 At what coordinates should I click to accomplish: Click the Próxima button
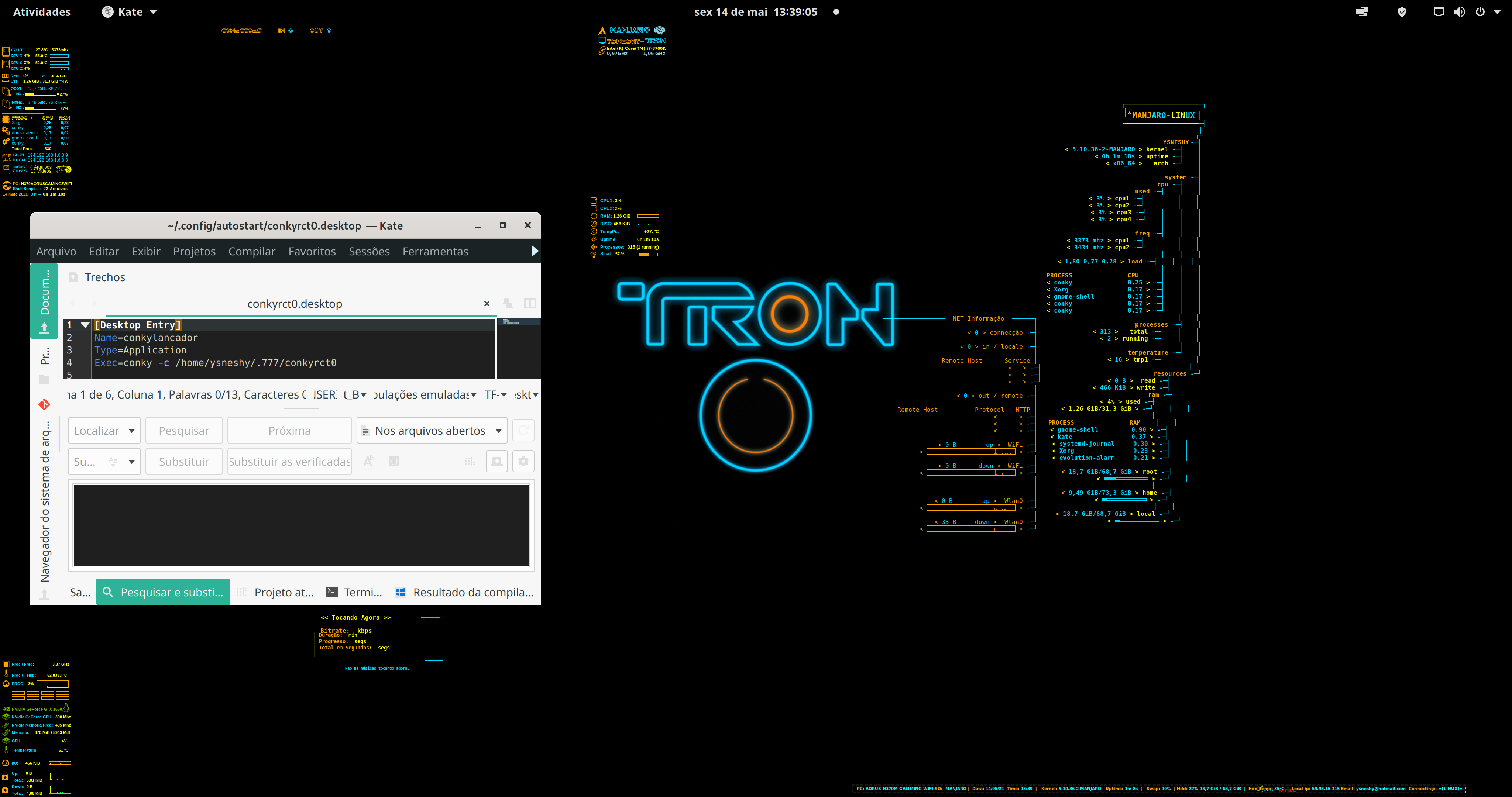tap(289, 430)
